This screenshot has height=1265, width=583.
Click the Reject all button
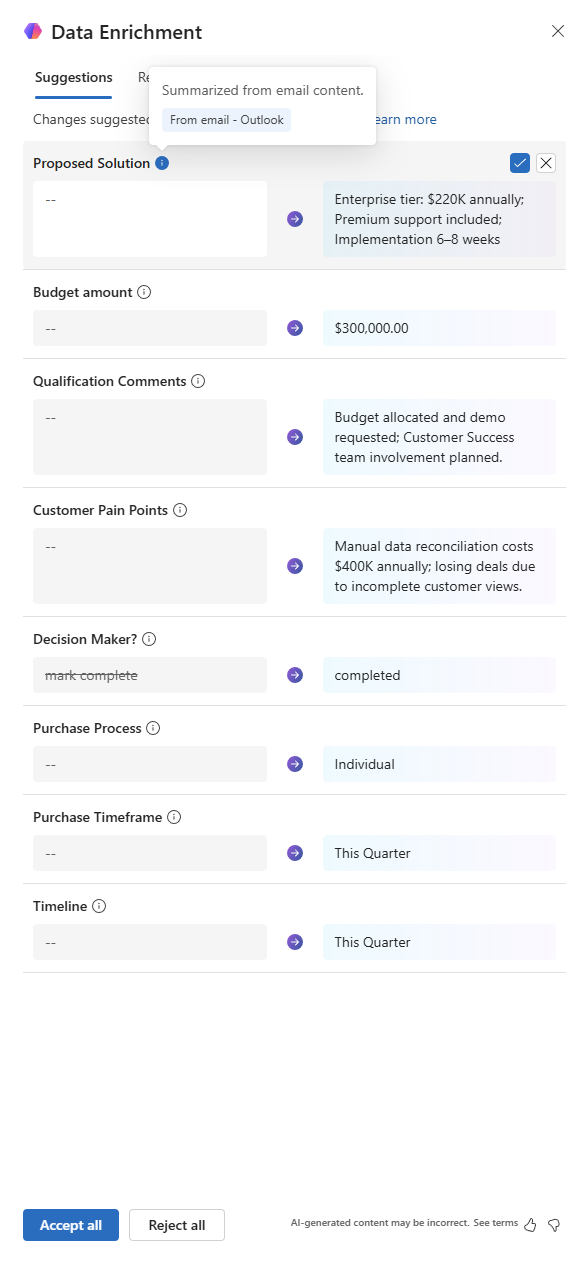point(177,1225)
